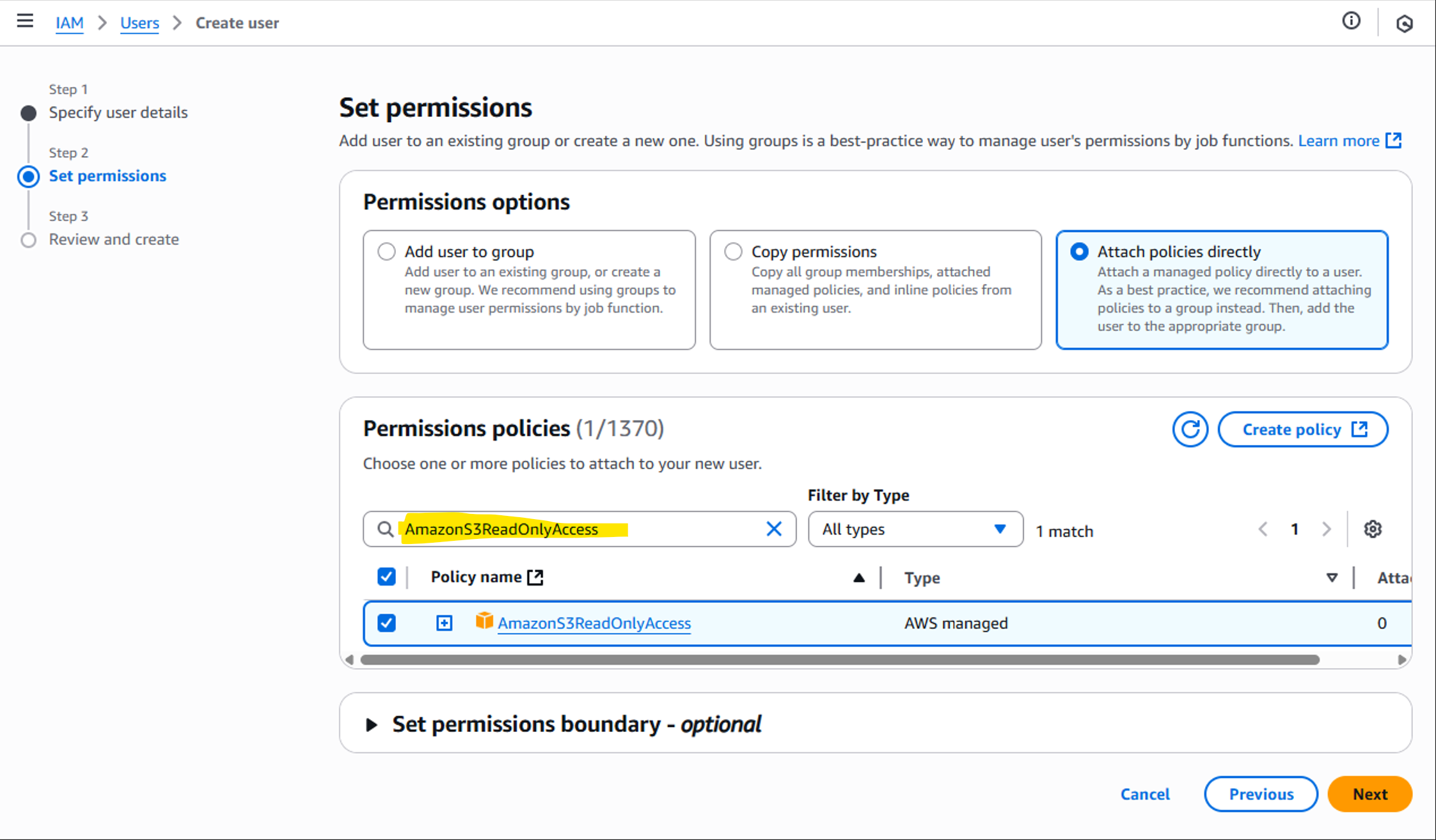The height and width of the screenshot is (840, 1436).
Task: Go to next page of policies
Action: coord(1327,529)
